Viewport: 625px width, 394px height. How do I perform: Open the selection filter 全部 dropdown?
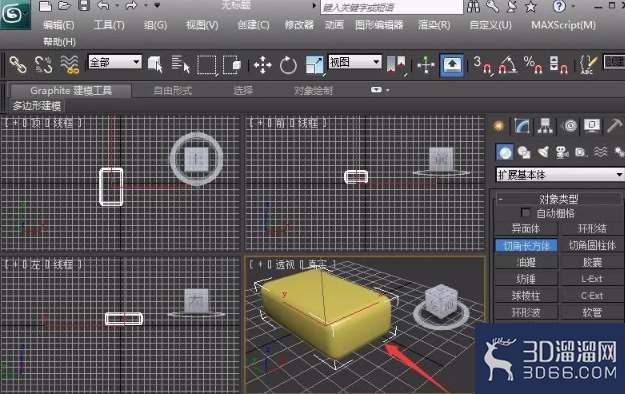(115, 62)
